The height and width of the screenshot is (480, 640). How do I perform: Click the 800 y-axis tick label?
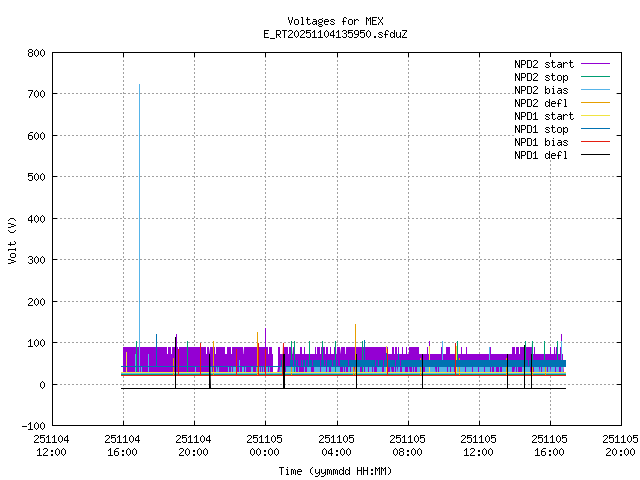point(35,52)
